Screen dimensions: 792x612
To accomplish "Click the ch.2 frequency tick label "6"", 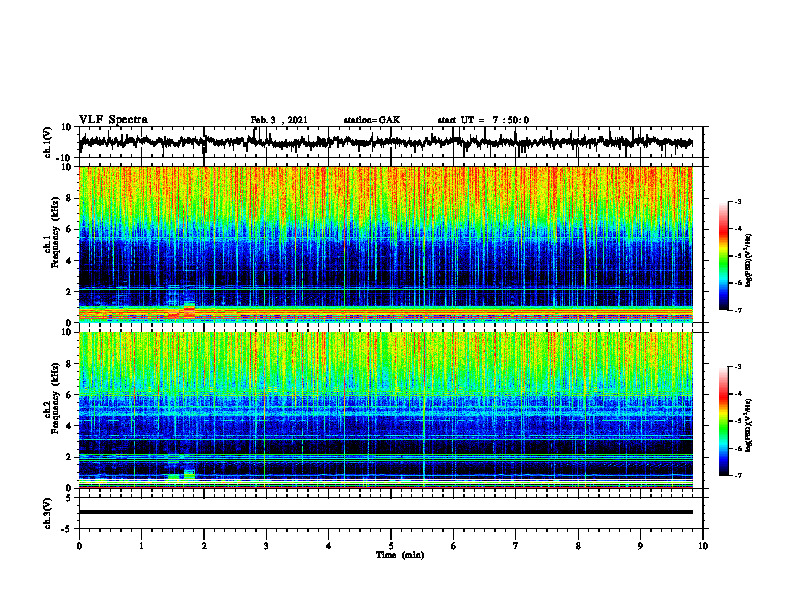I will coord(69,394).
